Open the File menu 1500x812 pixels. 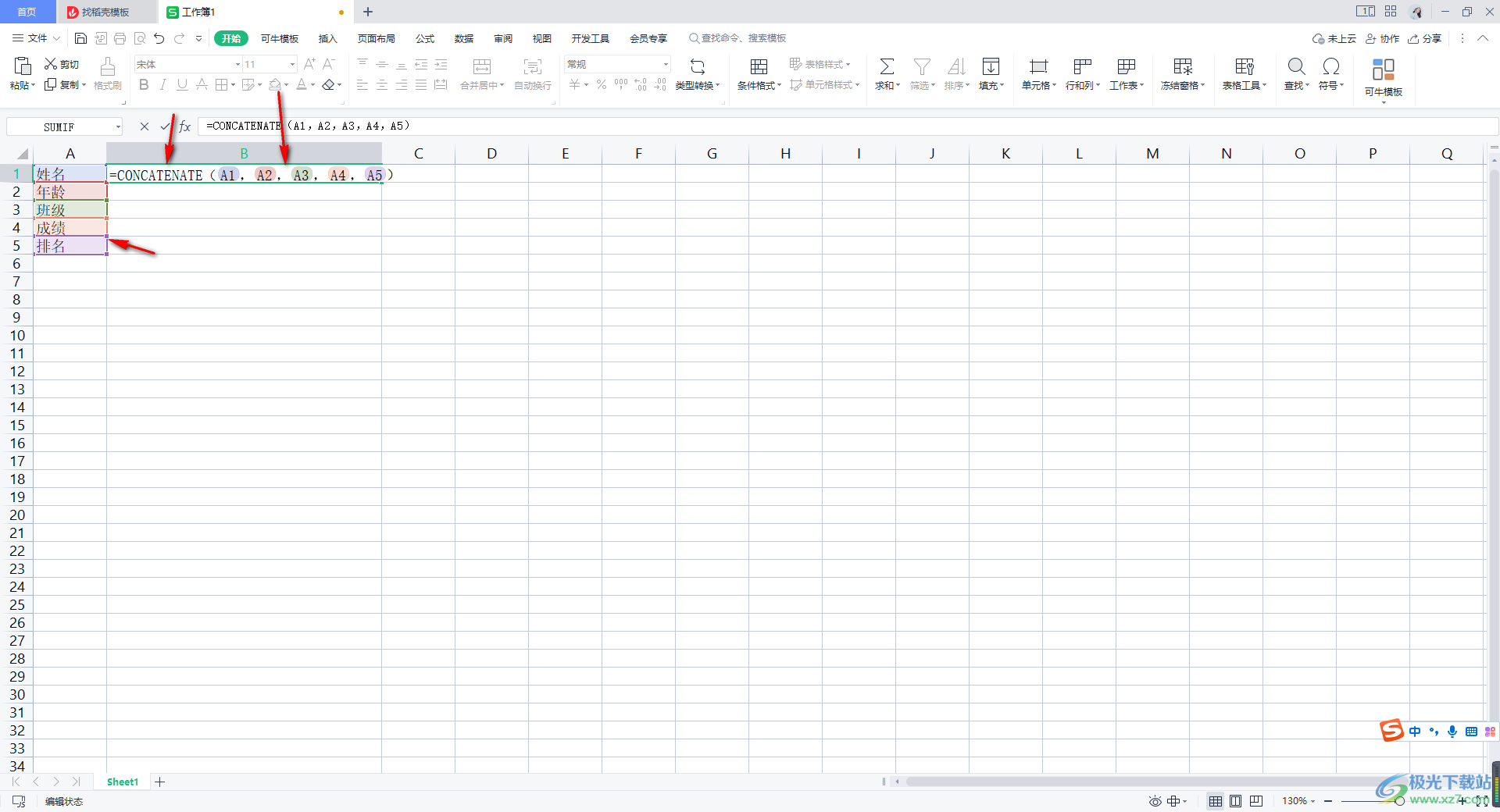pyautogui.click(x=36, y=38)
